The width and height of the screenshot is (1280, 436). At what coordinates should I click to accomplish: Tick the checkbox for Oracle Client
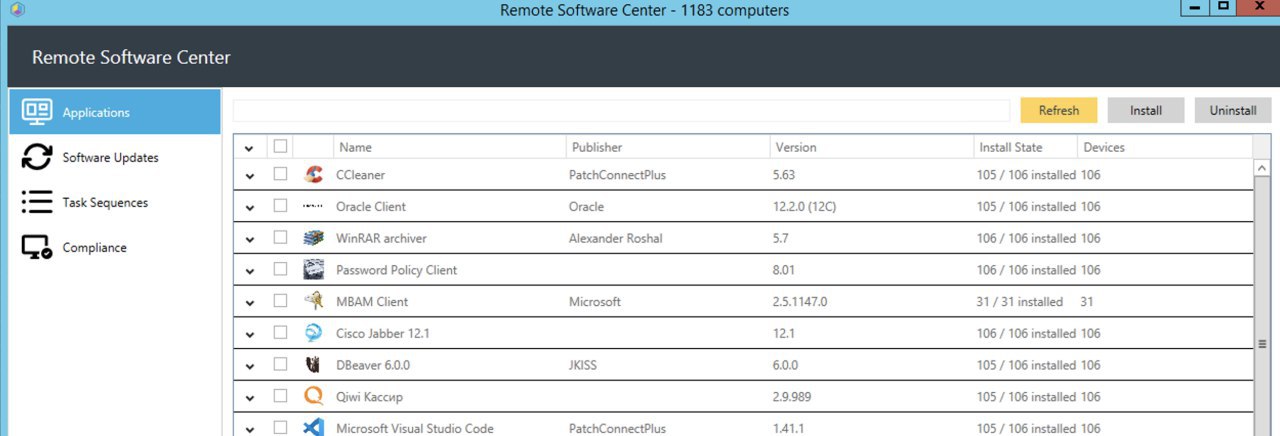pos(280,206)
